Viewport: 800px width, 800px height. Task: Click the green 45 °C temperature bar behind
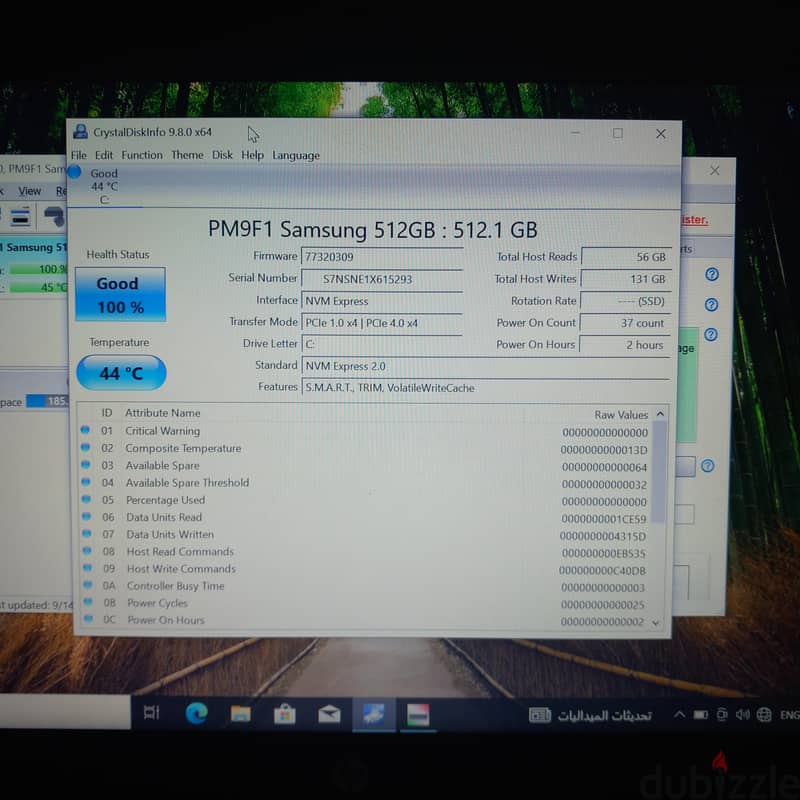(x=38, y=287)
